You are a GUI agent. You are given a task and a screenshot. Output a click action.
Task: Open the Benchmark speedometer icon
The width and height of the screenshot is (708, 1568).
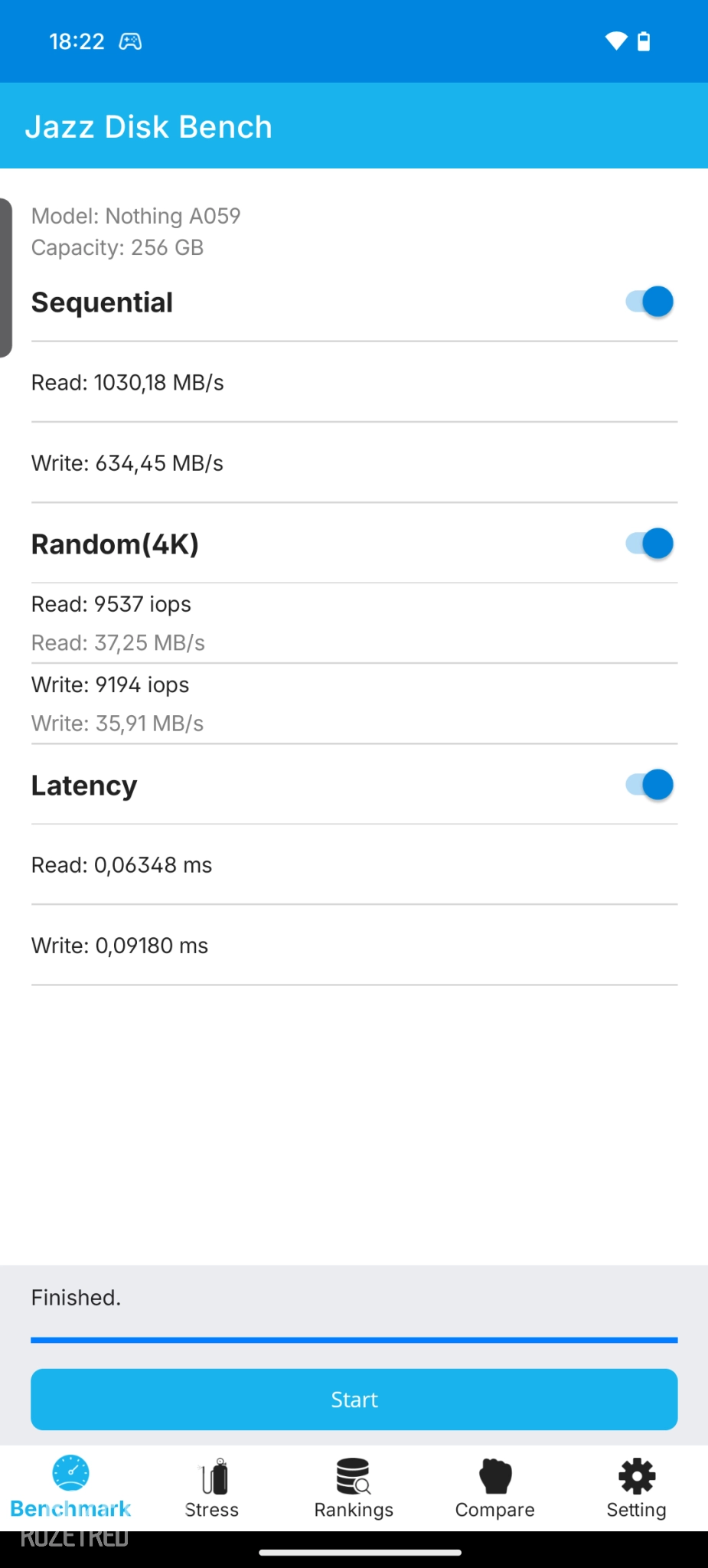71,1474
